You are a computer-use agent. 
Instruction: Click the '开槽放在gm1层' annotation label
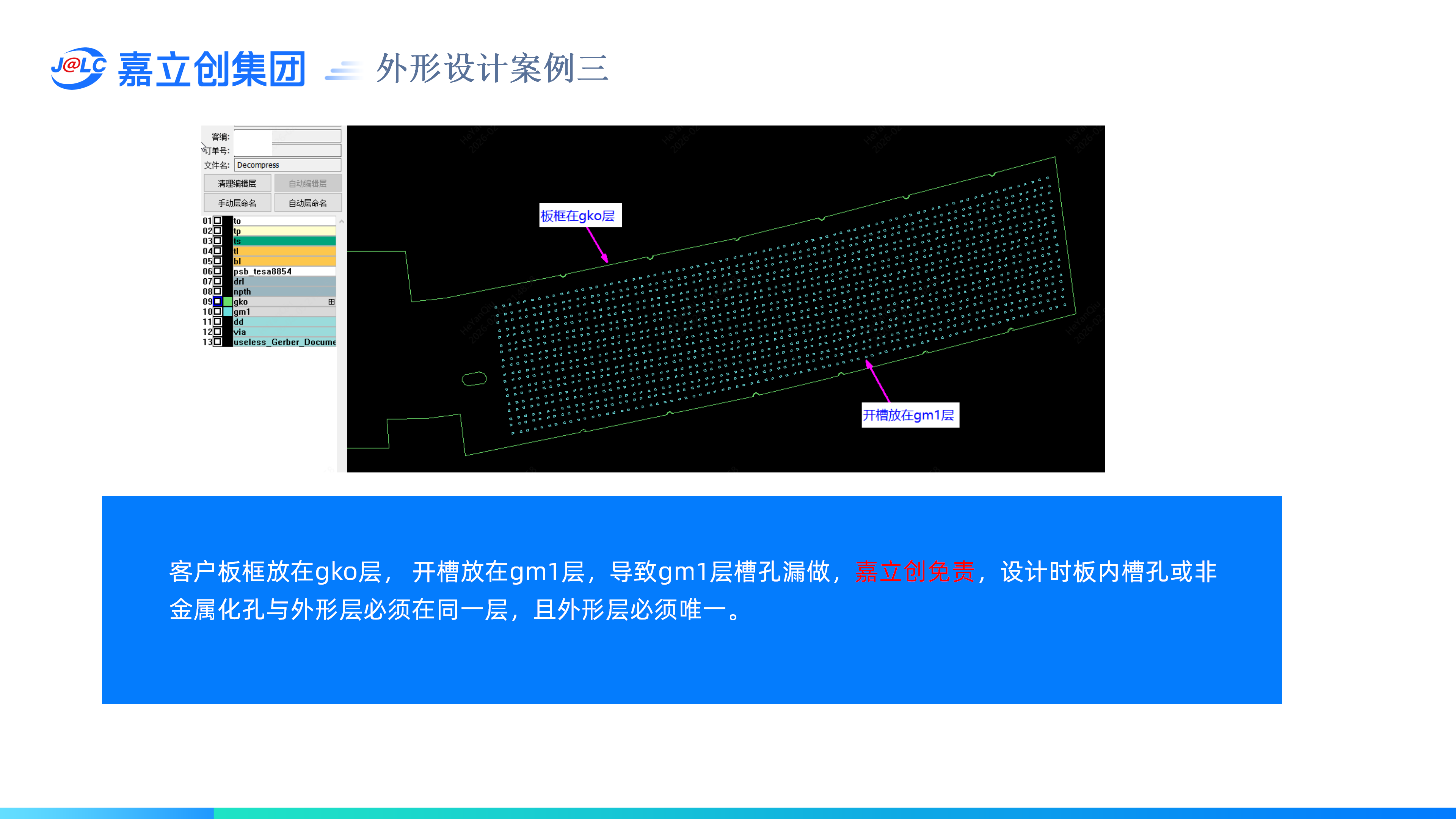[910, 416]
